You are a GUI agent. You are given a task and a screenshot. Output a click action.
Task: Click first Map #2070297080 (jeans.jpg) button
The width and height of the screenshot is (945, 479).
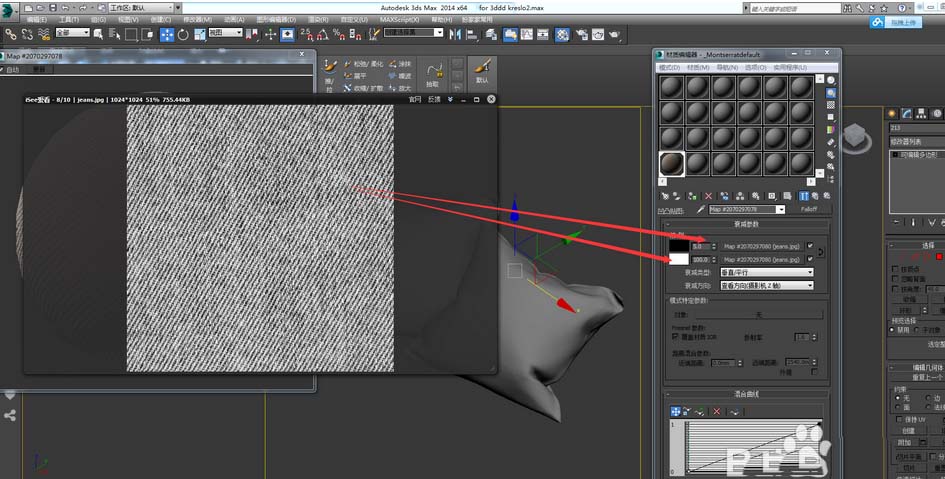762,246
